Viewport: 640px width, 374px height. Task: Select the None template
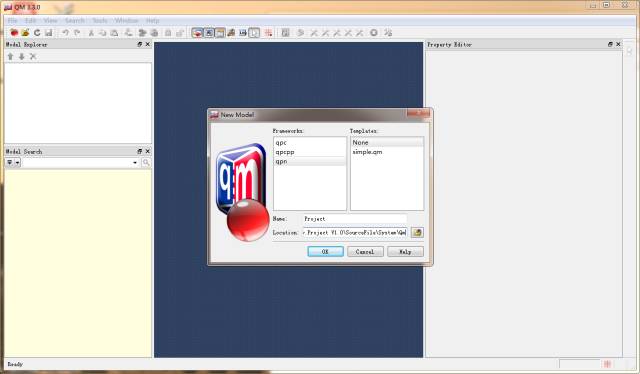[387, 142]
